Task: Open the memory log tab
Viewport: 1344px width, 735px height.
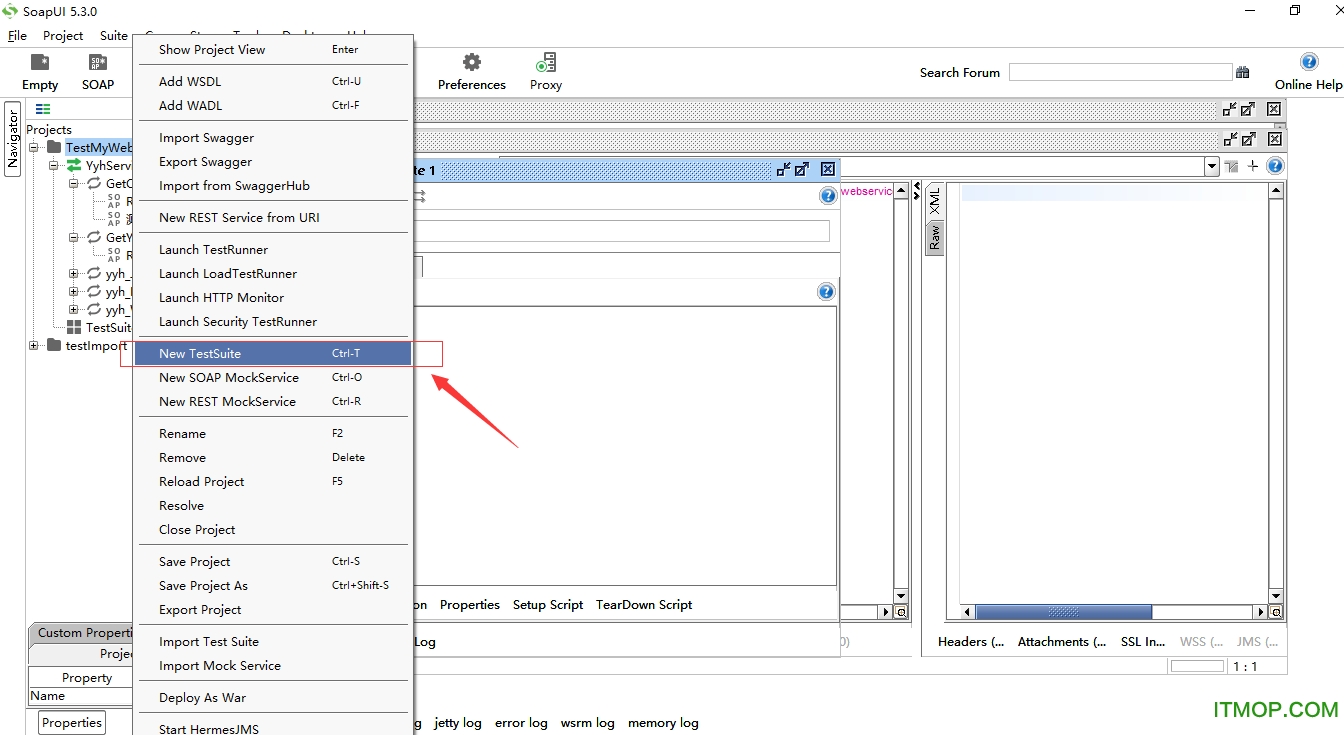Action: [x=663, y=722]
